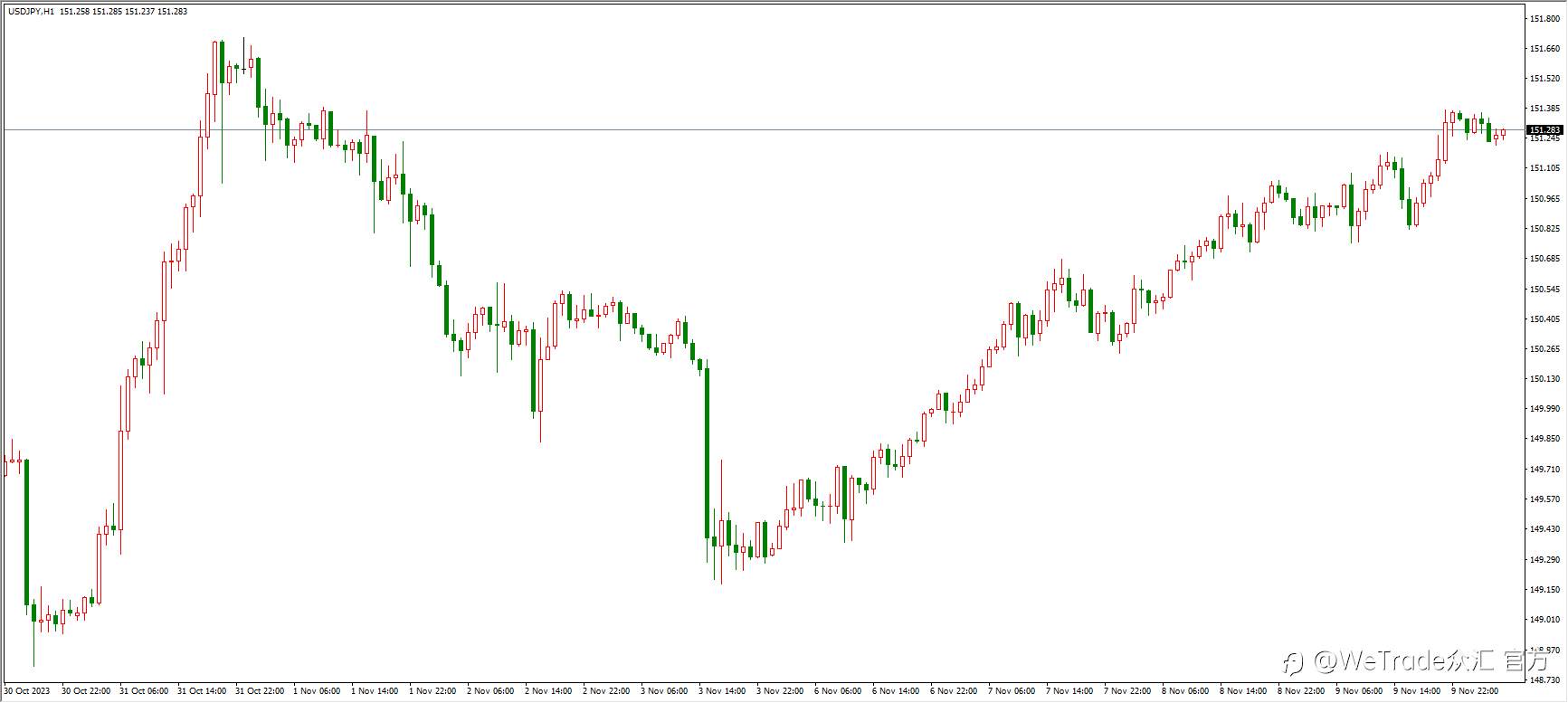Screen dimensions: 1568x703
Task: Click the 149.710 price level label
Action: 1544,470
